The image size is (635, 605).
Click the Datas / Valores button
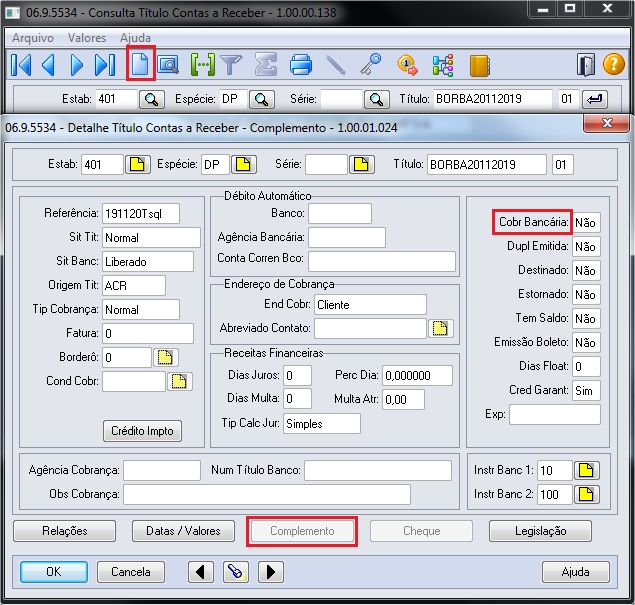tap(183, 531)
